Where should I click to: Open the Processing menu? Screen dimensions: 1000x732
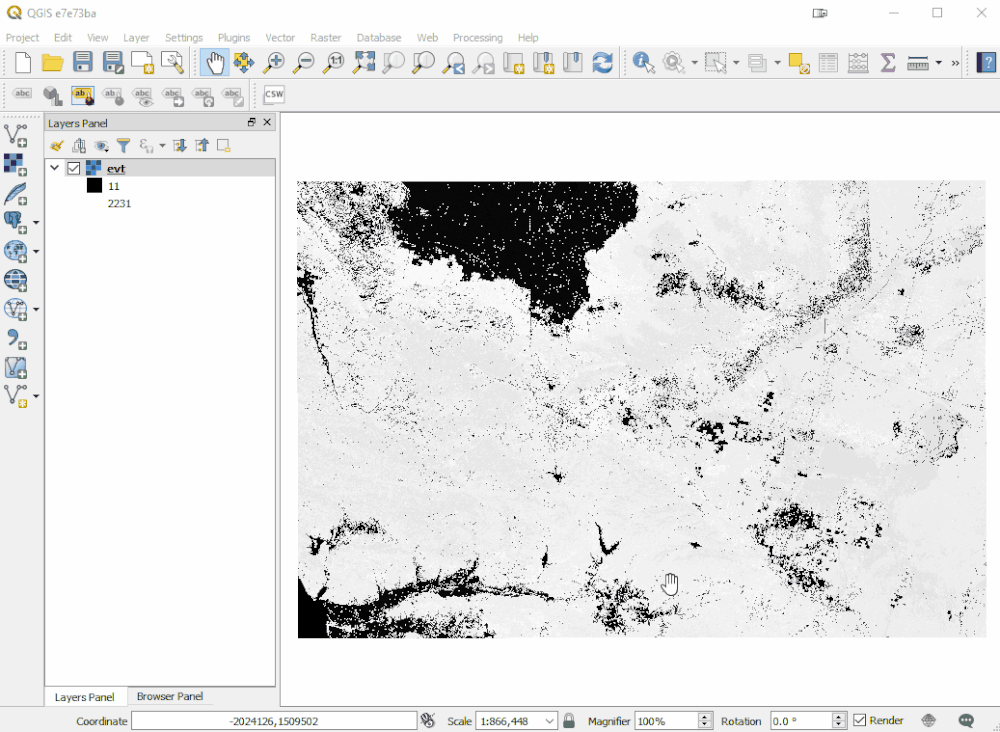click(x=477, y=38)
